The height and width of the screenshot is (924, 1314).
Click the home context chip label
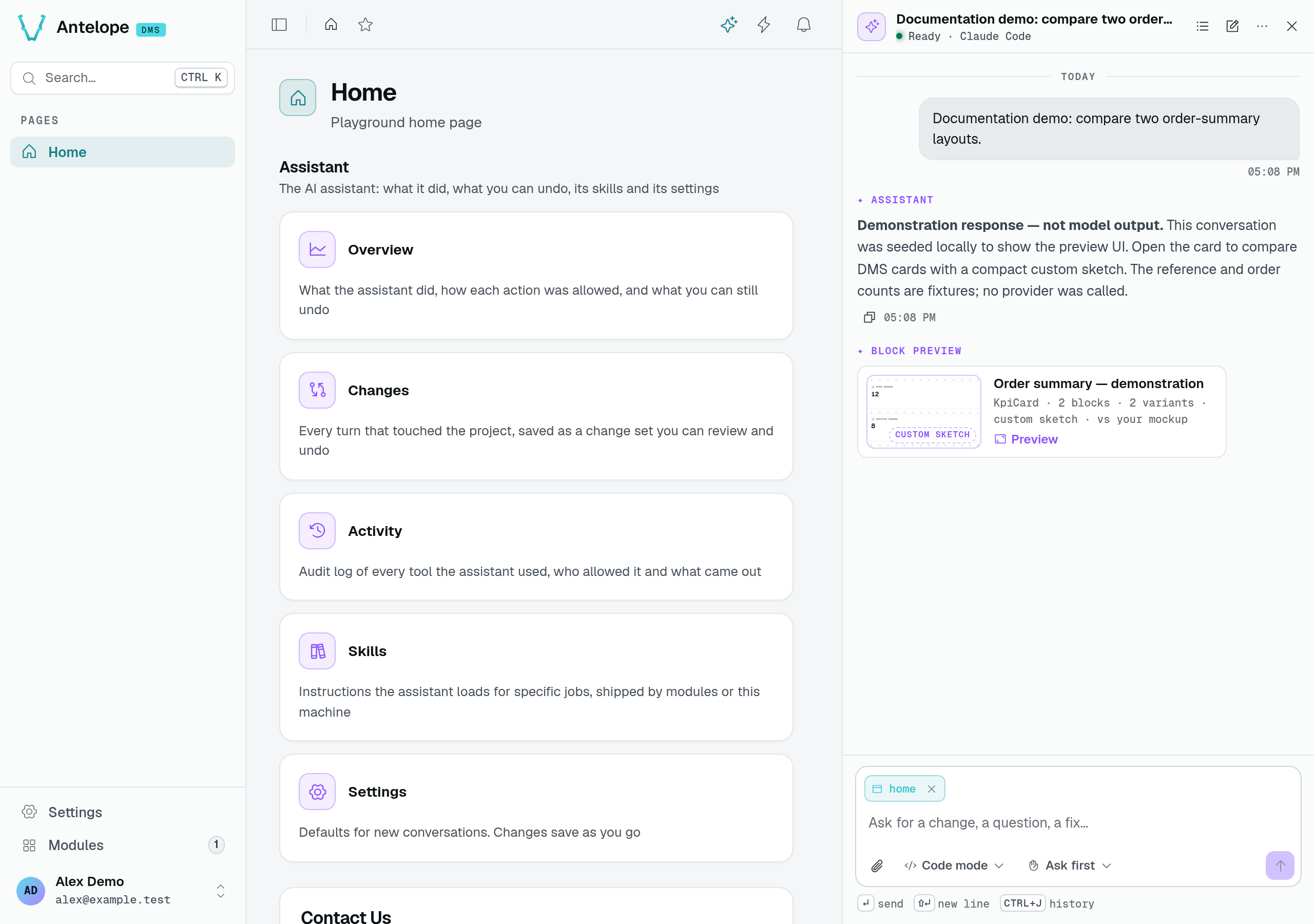click(902, 789)
